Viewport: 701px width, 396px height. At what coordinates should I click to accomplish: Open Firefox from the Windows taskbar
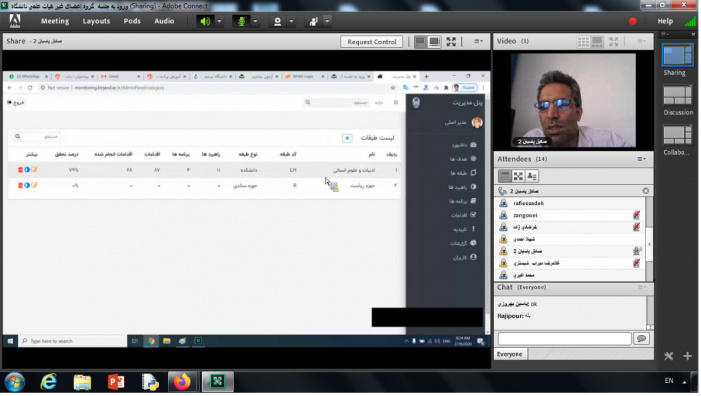click(x=182, y=382)
